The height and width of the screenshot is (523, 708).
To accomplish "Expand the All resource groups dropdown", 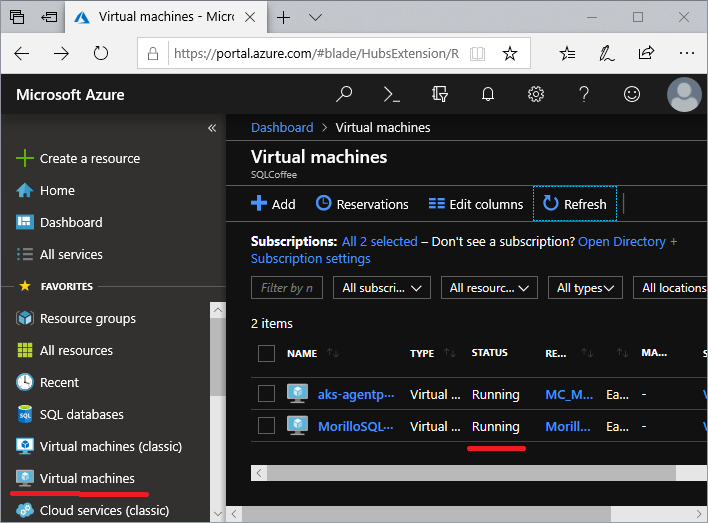I will [488, 288].
